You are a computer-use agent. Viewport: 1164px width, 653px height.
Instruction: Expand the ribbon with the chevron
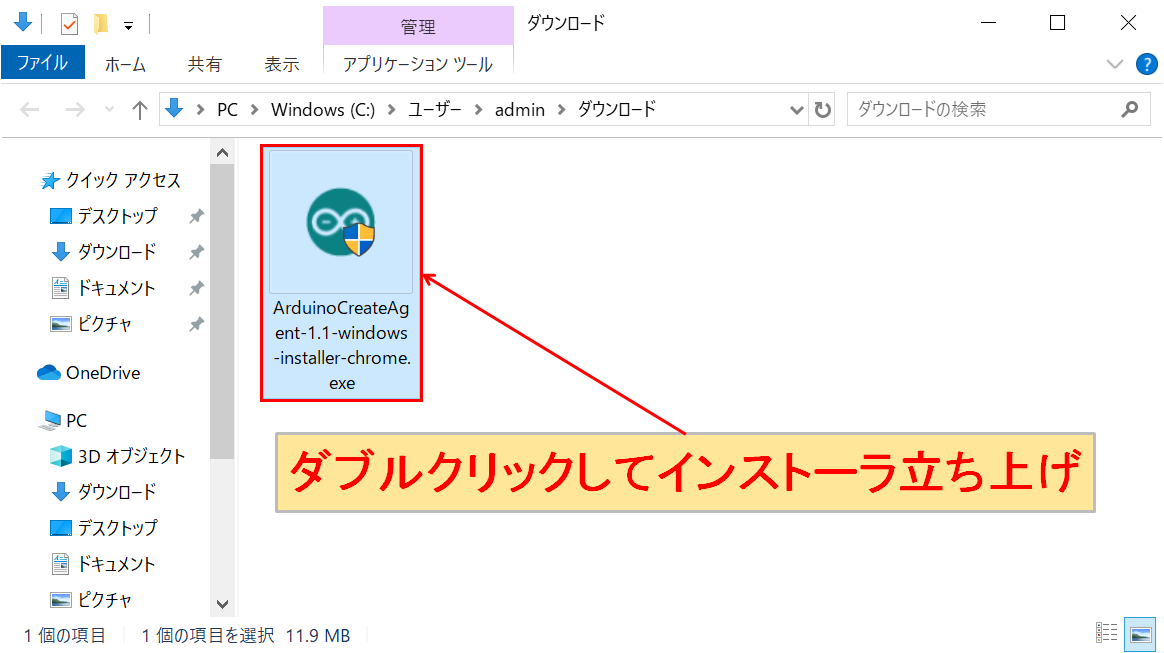(x=1116, y=65)
